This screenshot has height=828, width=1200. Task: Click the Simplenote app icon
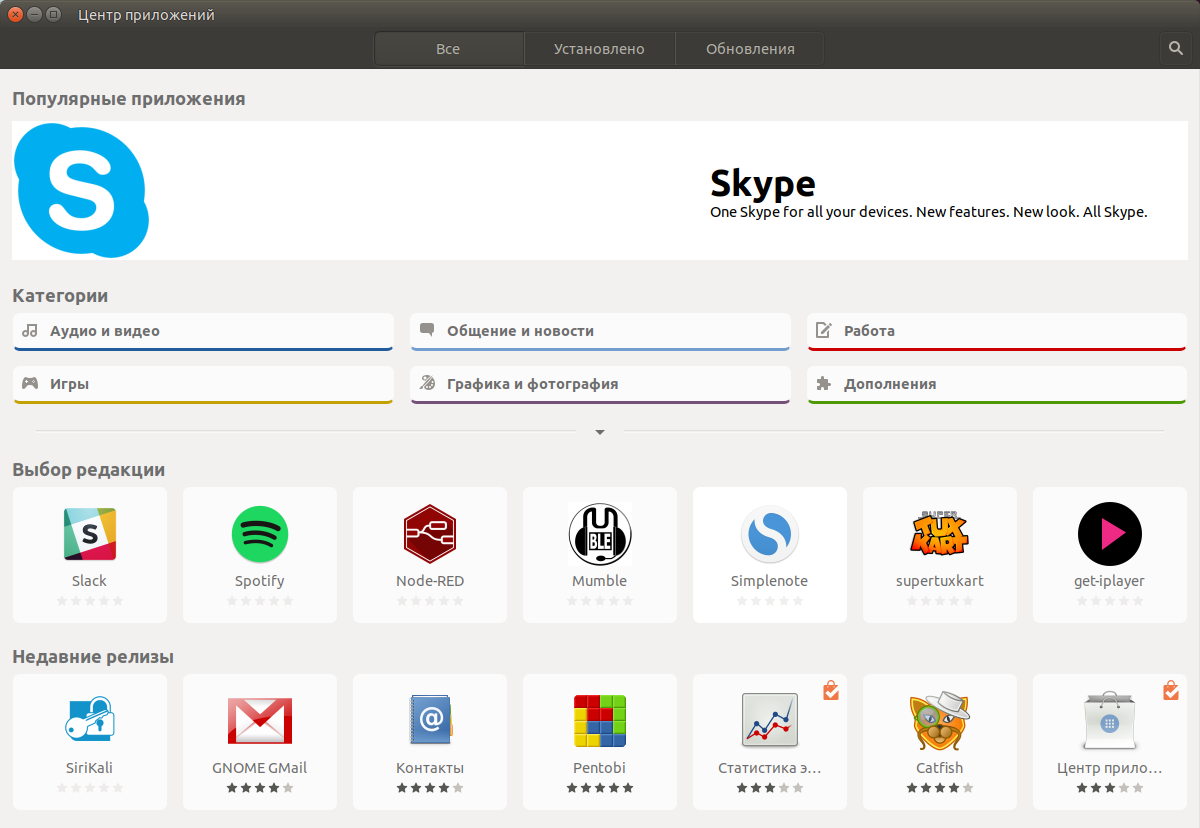pos(770,534)
